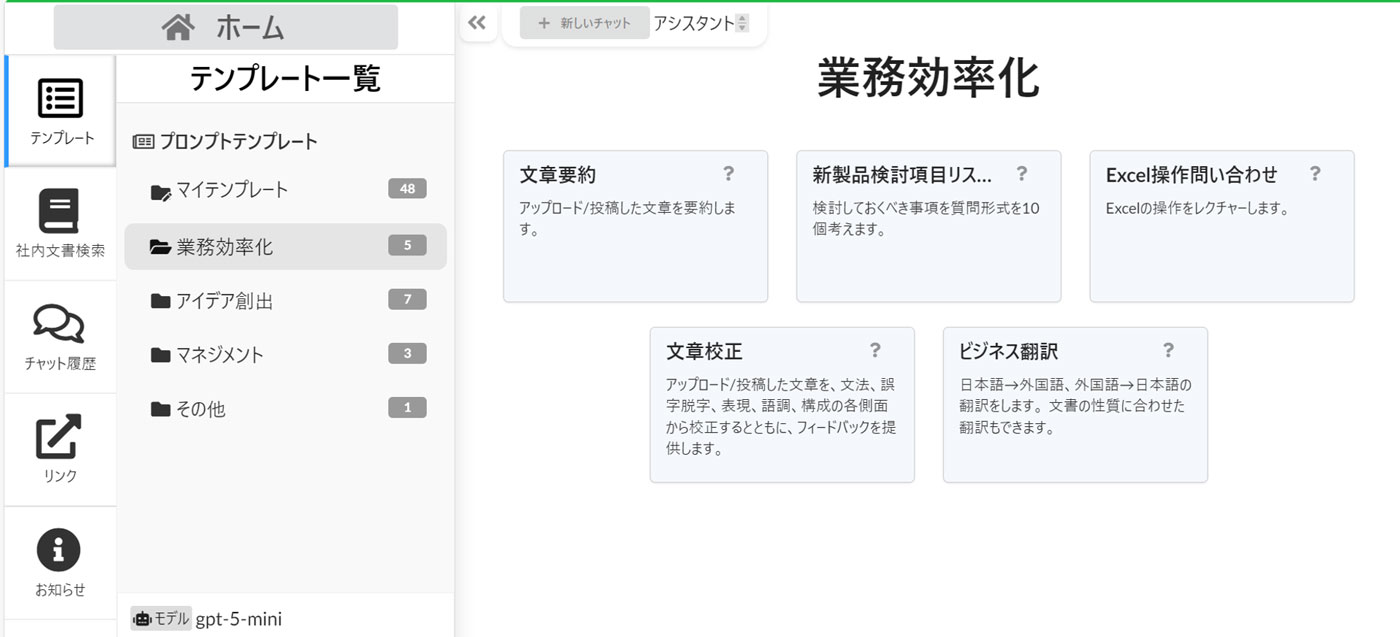Open the その他 folder

point(201,409)
